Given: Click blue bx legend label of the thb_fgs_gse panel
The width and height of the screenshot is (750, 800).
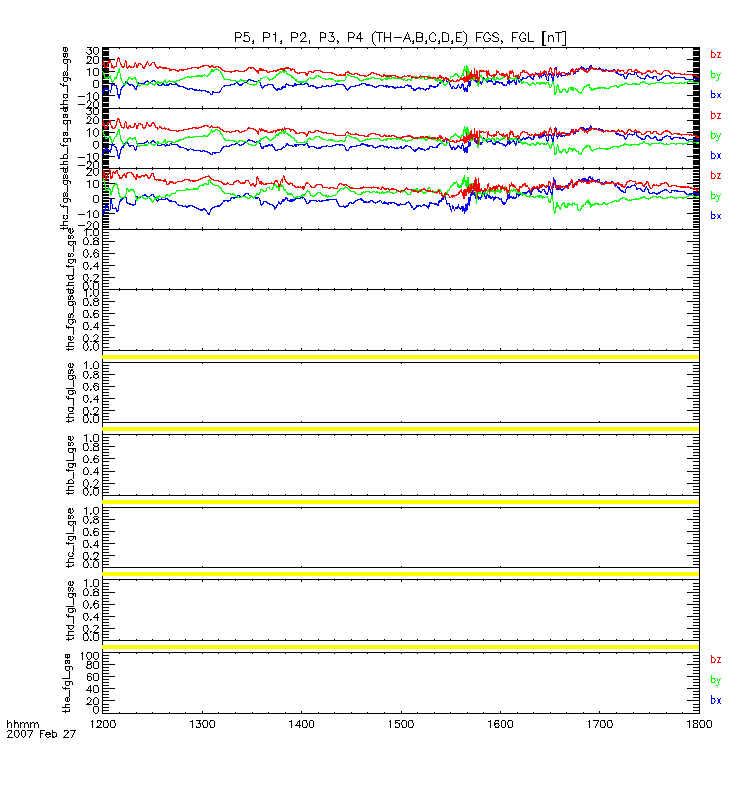Looking at the screenshot, I should [716, 155].
